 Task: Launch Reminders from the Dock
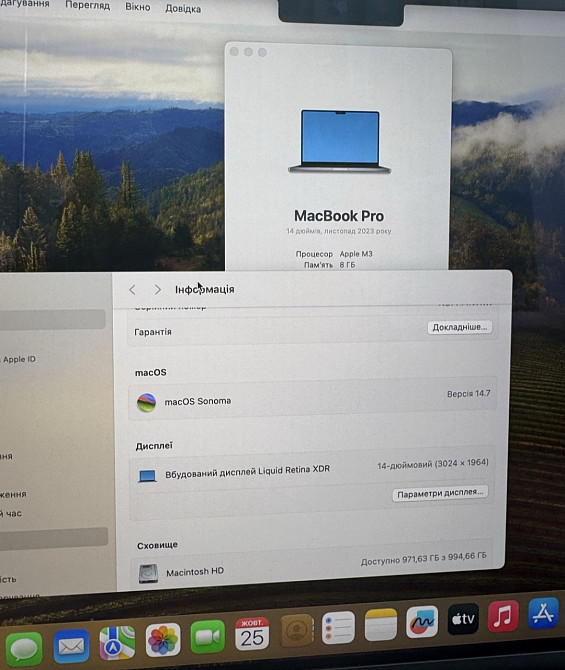tap(338, 627)
